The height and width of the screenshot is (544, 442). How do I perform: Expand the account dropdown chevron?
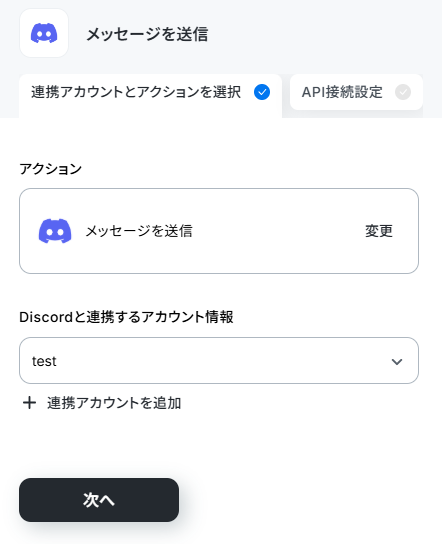coord(397,362)
